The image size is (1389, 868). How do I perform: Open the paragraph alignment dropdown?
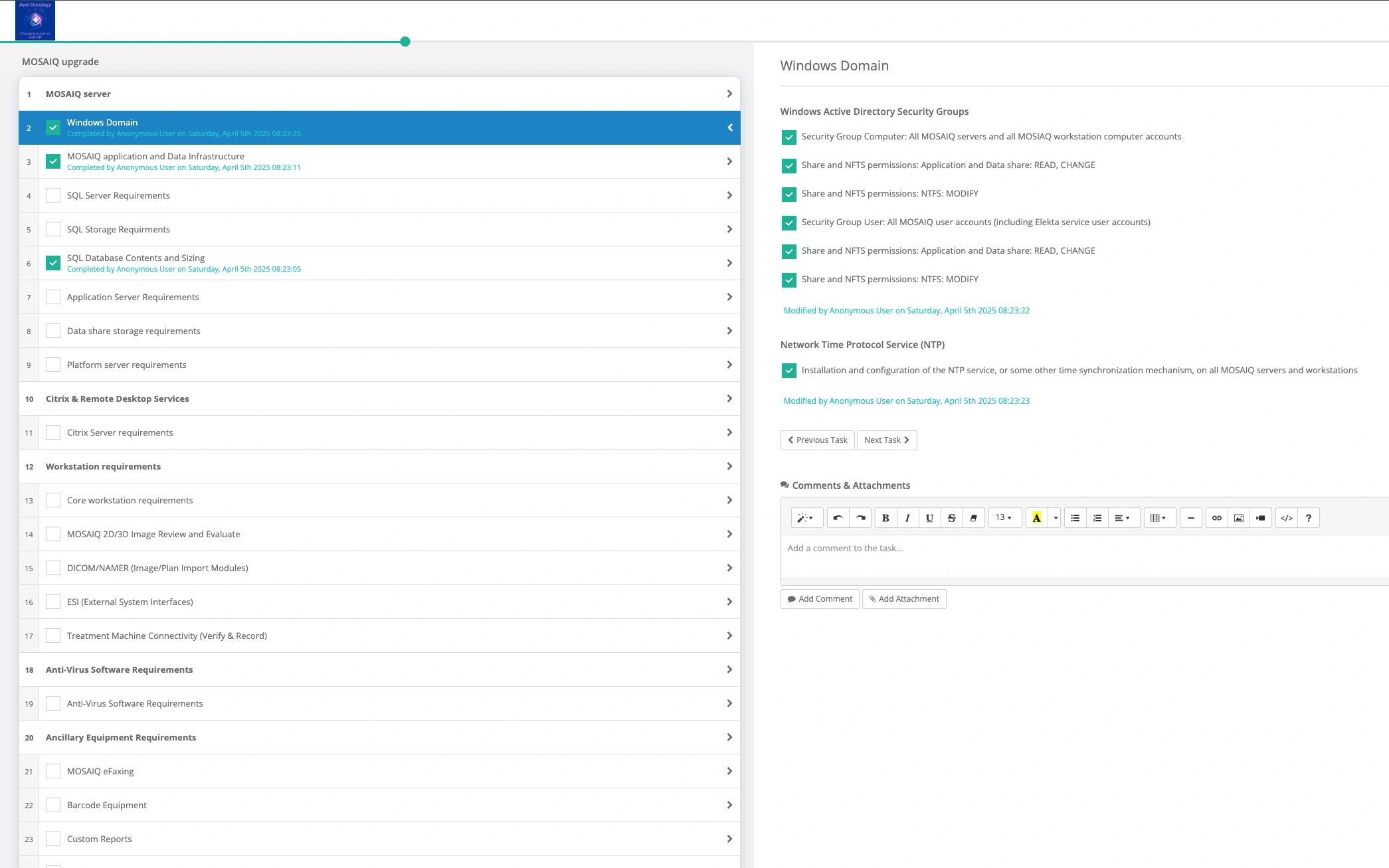tap(1123, 518)
